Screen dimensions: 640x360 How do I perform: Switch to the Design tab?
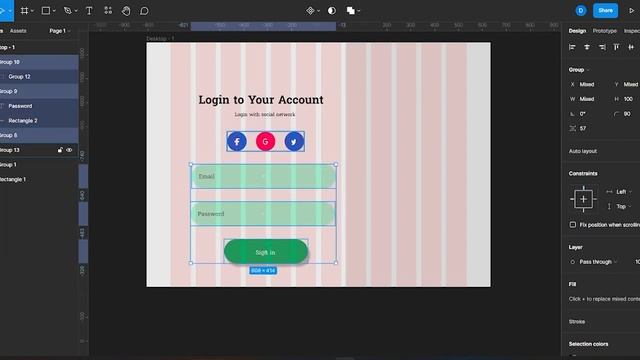coord(577,31)
